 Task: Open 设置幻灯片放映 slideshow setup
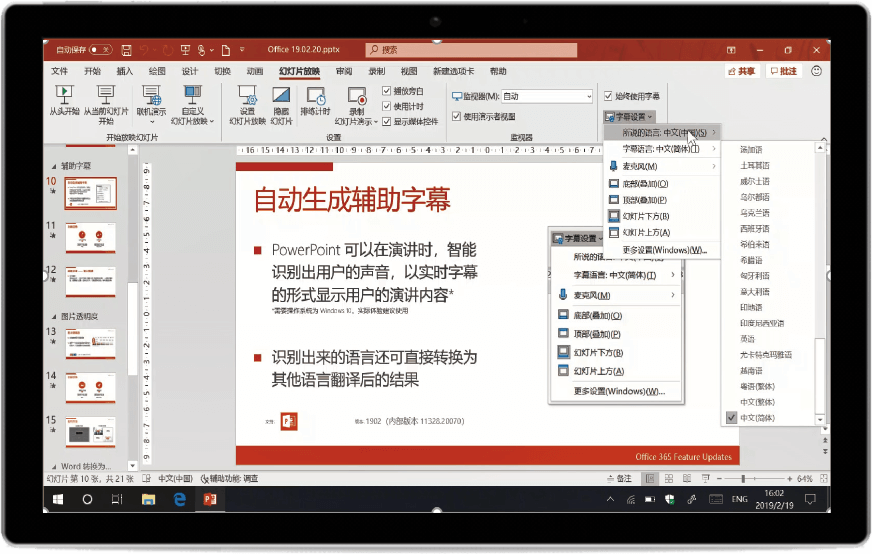(x=247, y=105)
